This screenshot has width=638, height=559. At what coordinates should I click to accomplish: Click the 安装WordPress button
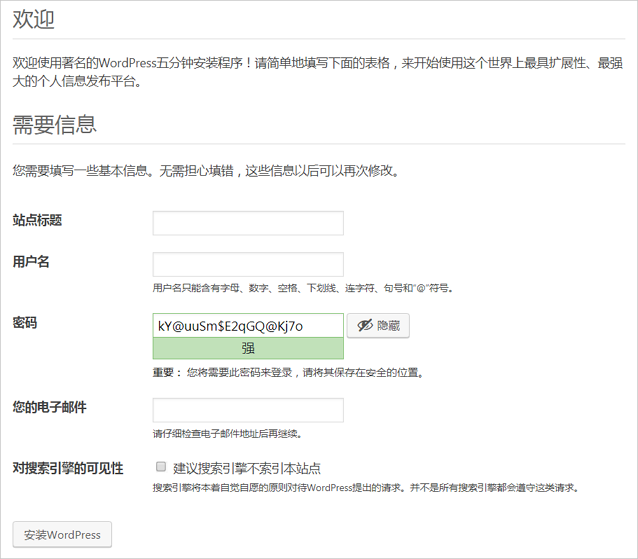point(62,535)
